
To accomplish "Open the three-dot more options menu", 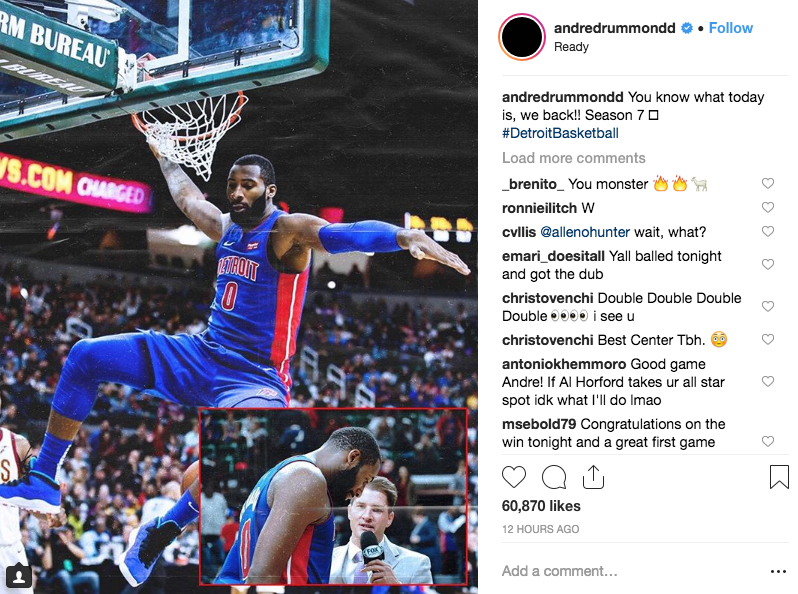I will coord(778,572).
